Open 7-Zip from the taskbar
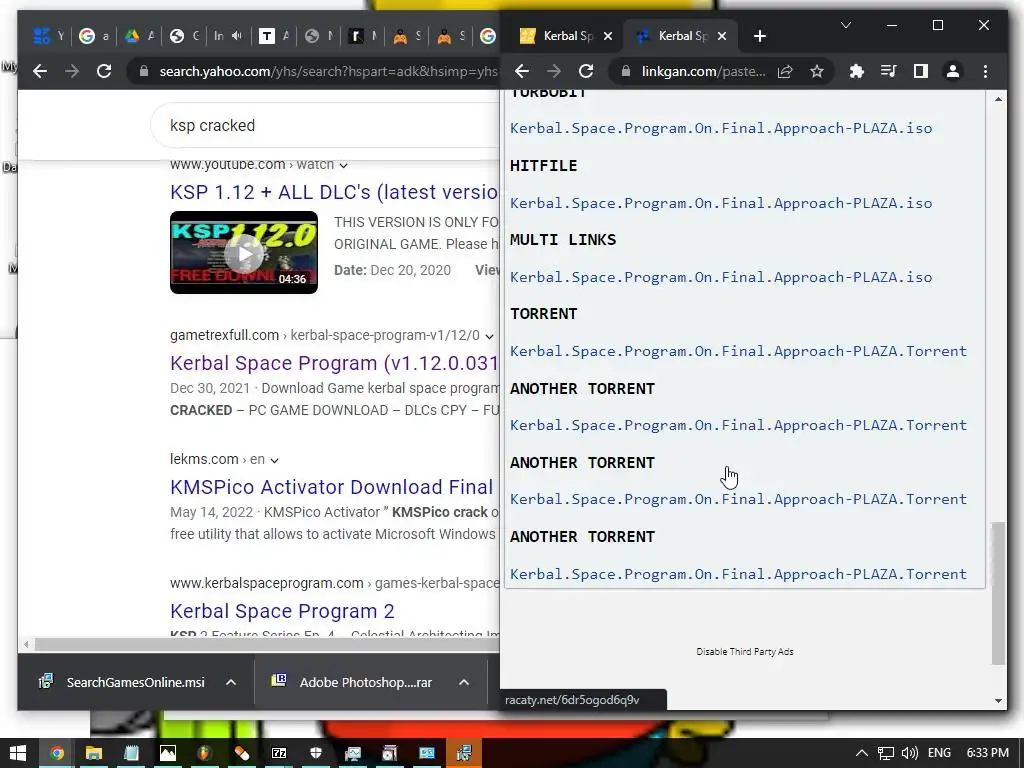This screenshot has width=1024, height=768. click(279, 753)
